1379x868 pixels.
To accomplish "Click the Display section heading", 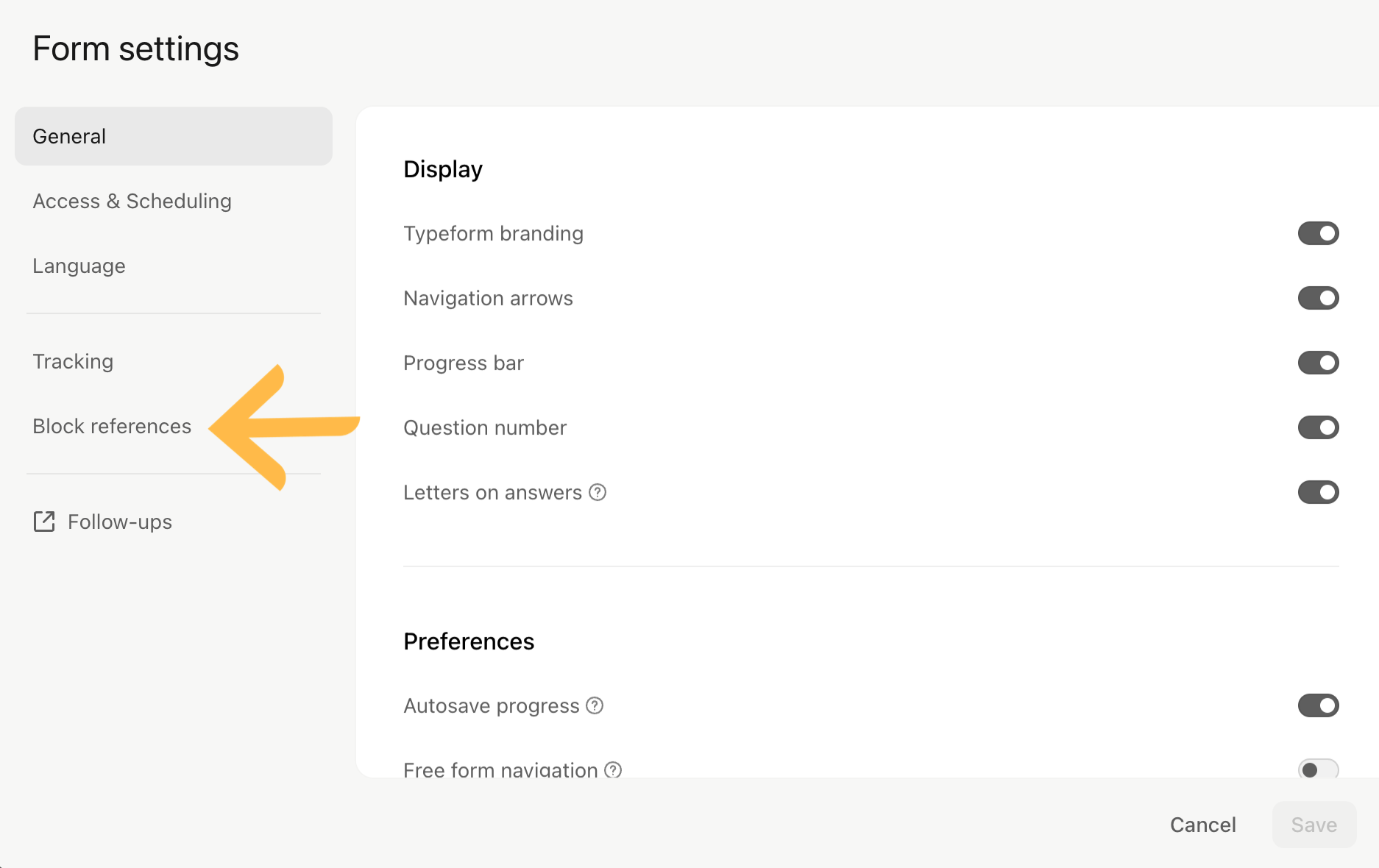I will pos(443,169).
